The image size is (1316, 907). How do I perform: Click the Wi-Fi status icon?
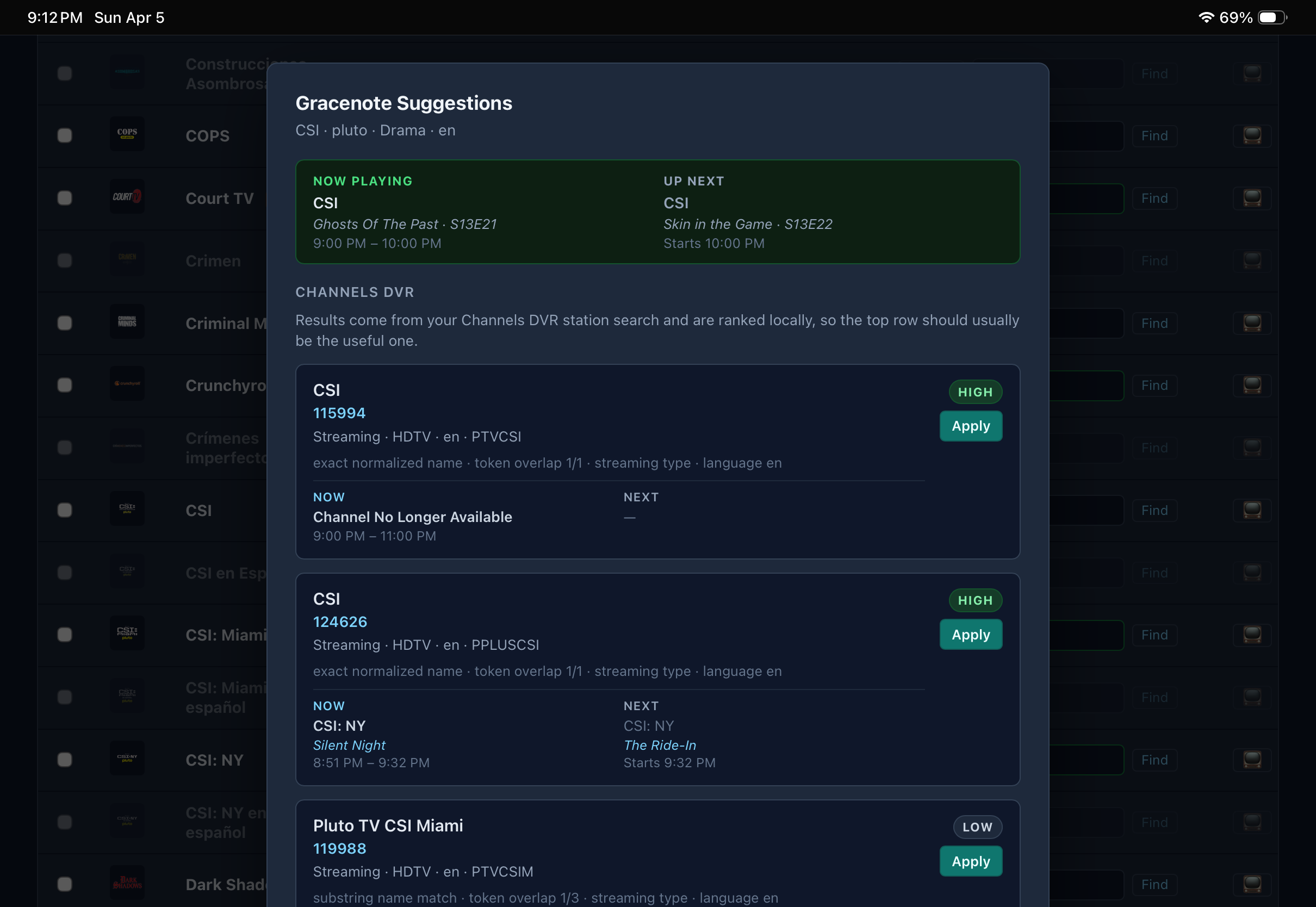pos(1206,17)
